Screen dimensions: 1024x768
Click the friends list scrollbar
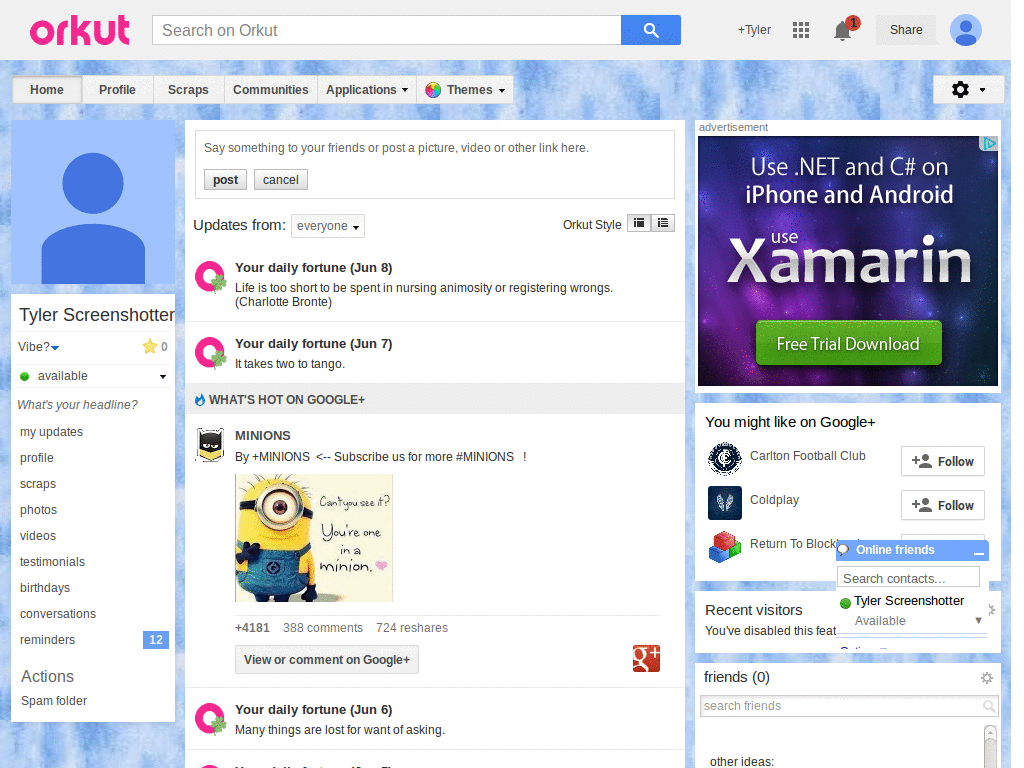pyautogui.click(x=990, y=746)
